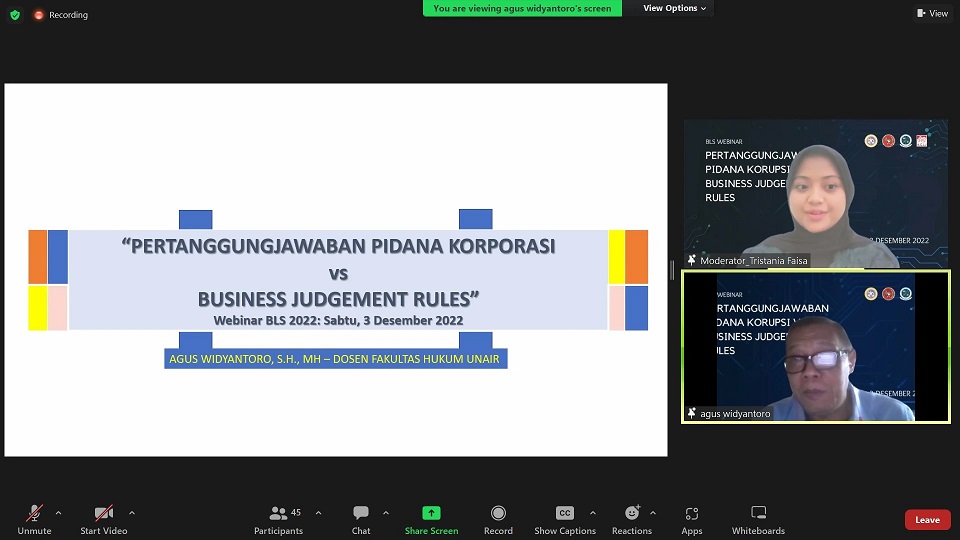Unmute the microphone

pyautogui.click(x=34, y=514)
